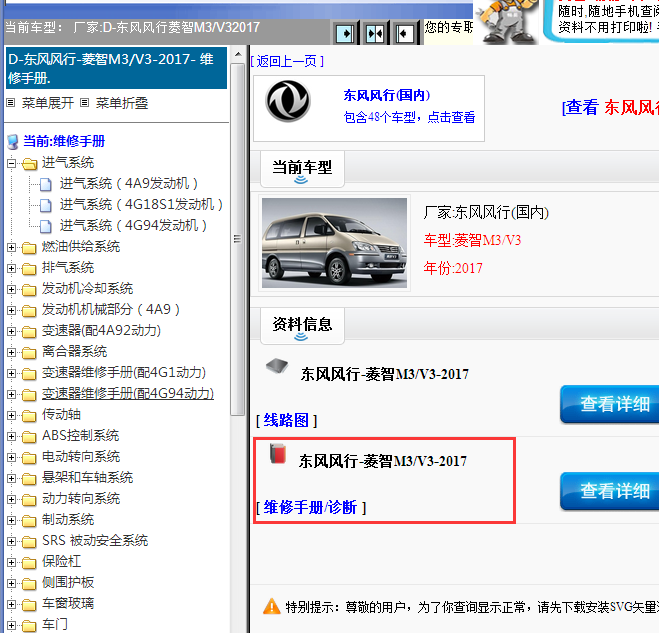Open the 线路图 link
659x633 pixels.
pyautogui.click(x=286, y=420)
